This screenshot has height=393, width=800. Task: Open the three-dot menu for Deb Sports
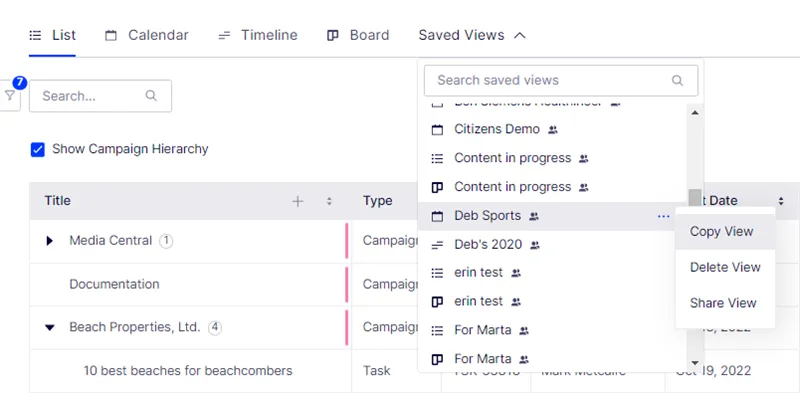(x=663, y=216)
